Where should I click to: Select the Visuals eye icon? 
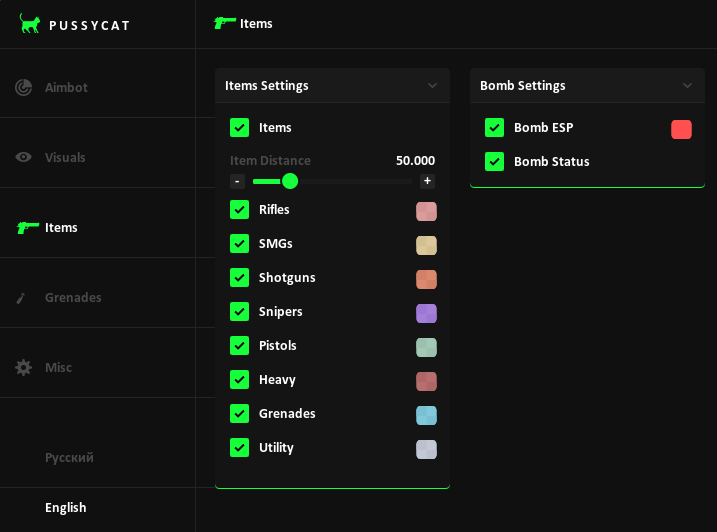point(23,157)
